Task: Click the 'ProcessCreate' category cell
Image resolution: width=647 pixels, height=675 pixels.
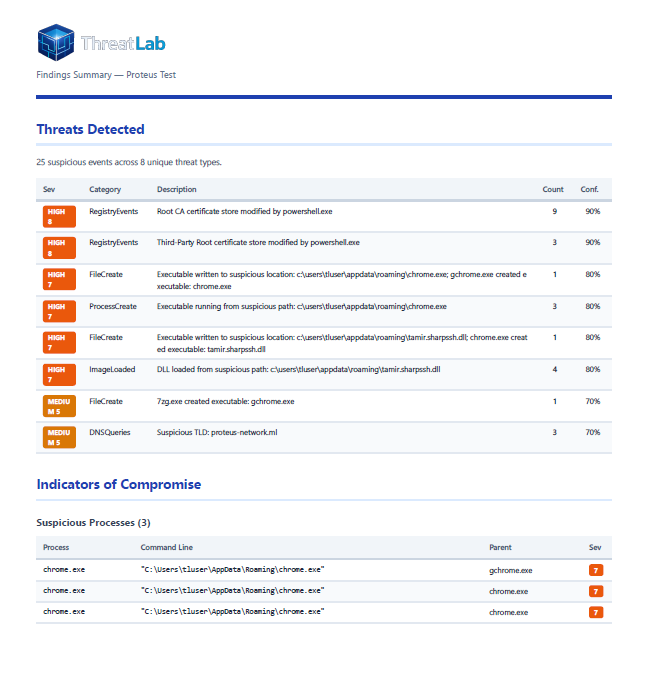Action: click(x=113, y=307)
